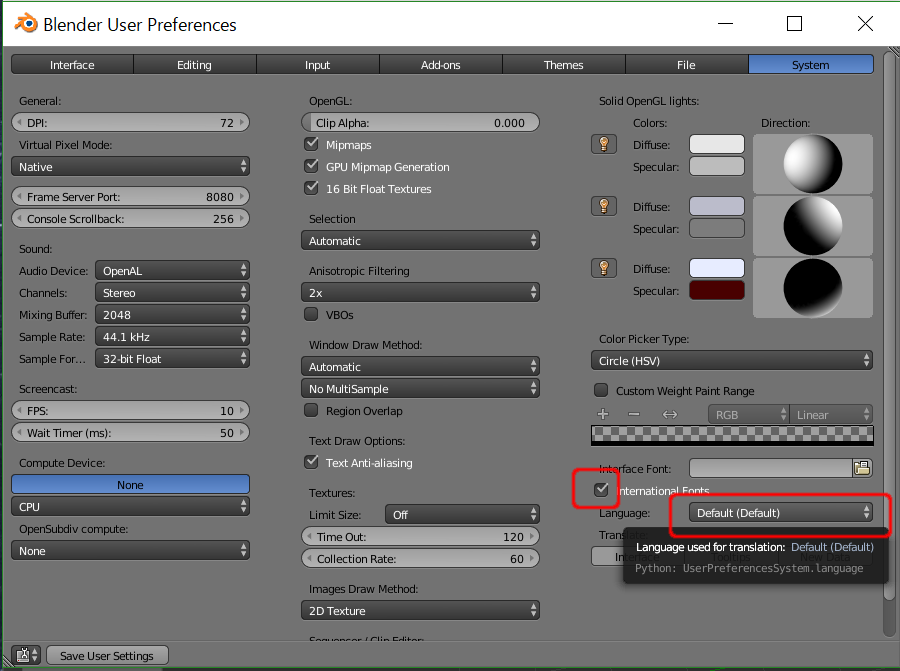900x671 pixels.
Task: Open the Virtual Pixel Mode Native dropdown
Action: tap(130, 167)
